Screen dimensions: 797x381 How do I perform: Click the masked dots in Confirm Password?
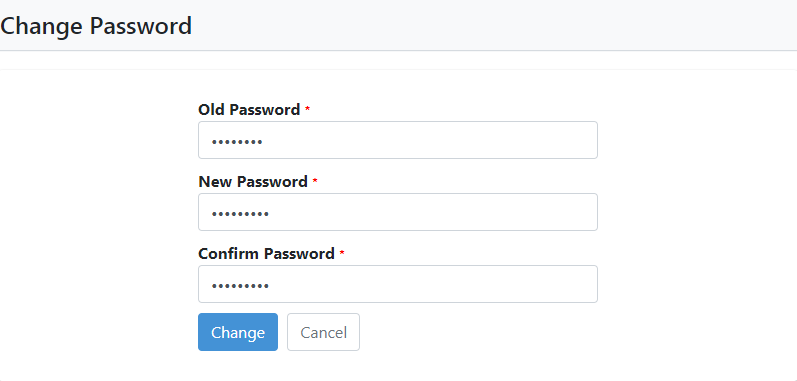240,286
